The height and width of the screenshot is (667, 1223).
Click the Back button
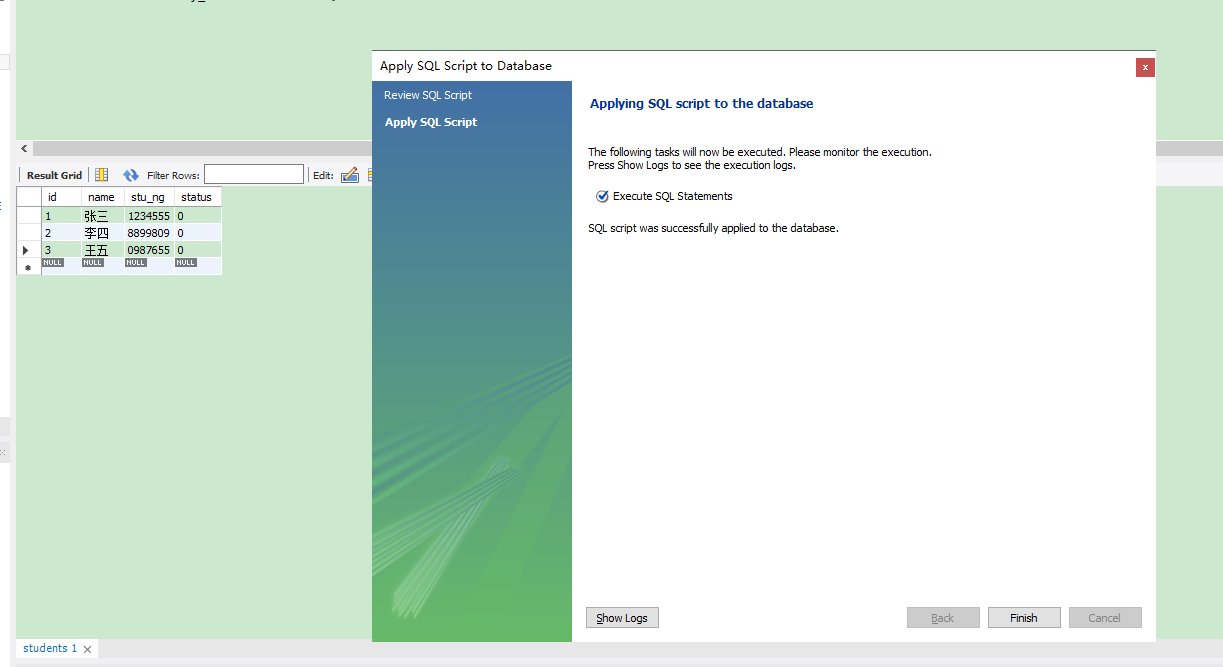(x=943, y=618)
